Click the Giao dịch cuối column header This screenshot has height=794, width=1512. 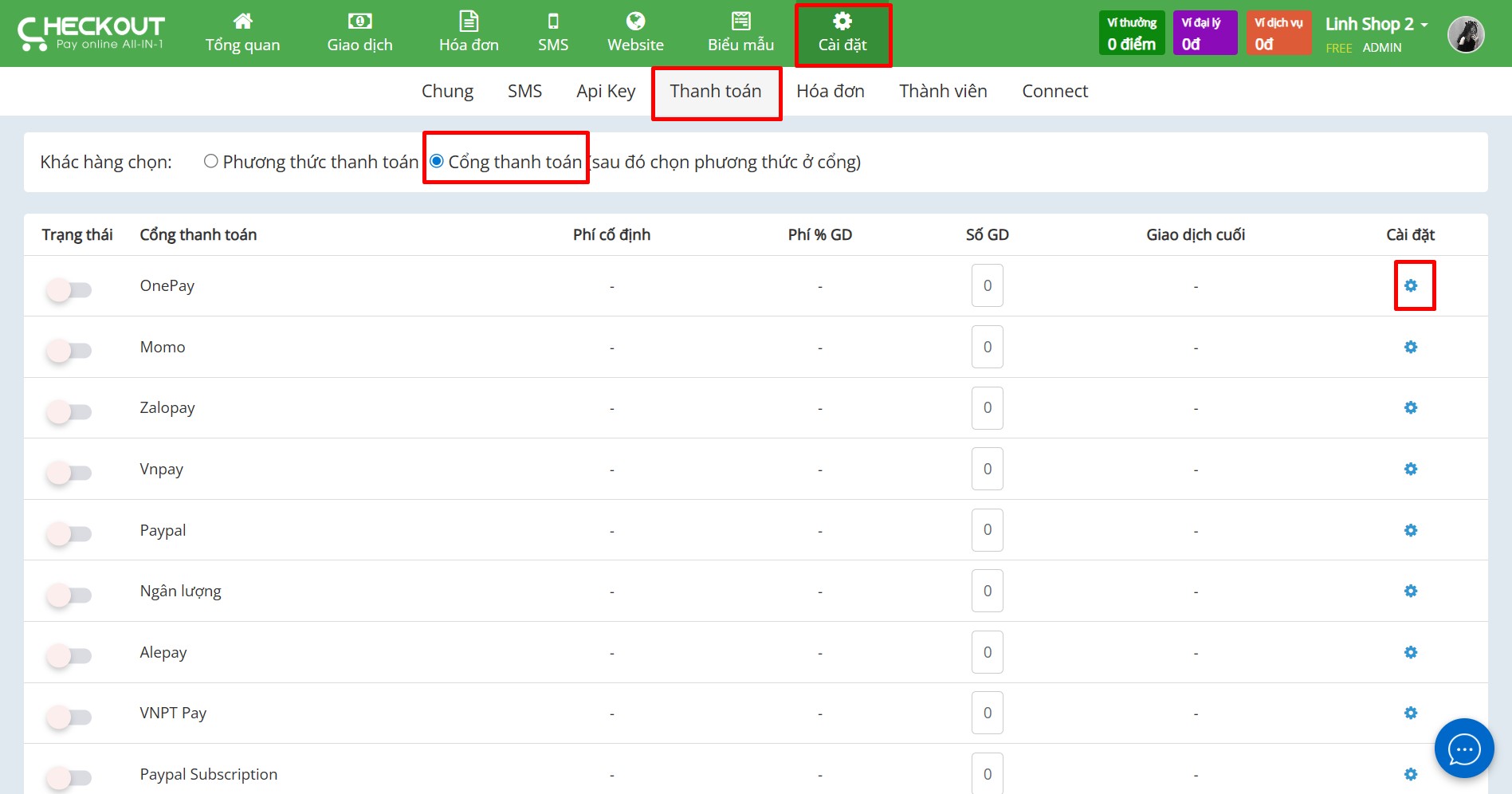[1196, 234]
